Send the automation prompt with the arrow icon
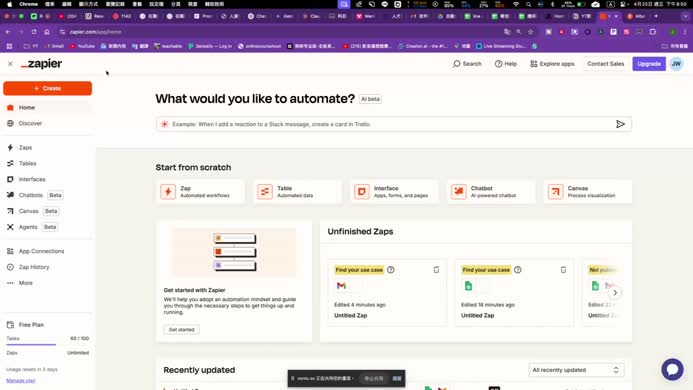Viewport: 693px width, 390px height. [x=621, y=124]
